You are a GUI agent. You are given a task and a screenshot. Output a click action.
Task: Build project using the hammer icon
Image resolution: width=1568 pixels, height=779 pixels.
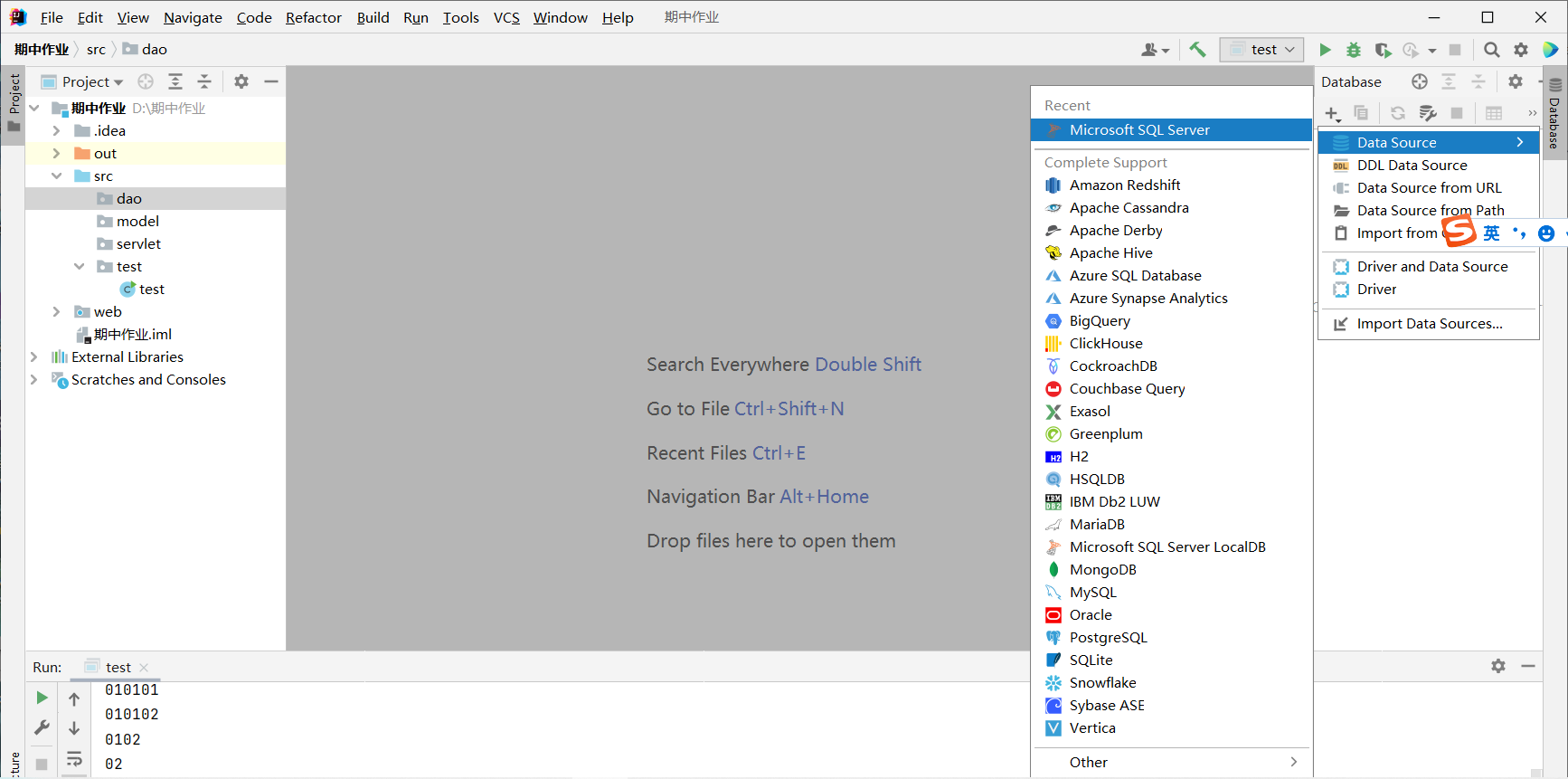pyautogui.click(x=1197, y=50)
